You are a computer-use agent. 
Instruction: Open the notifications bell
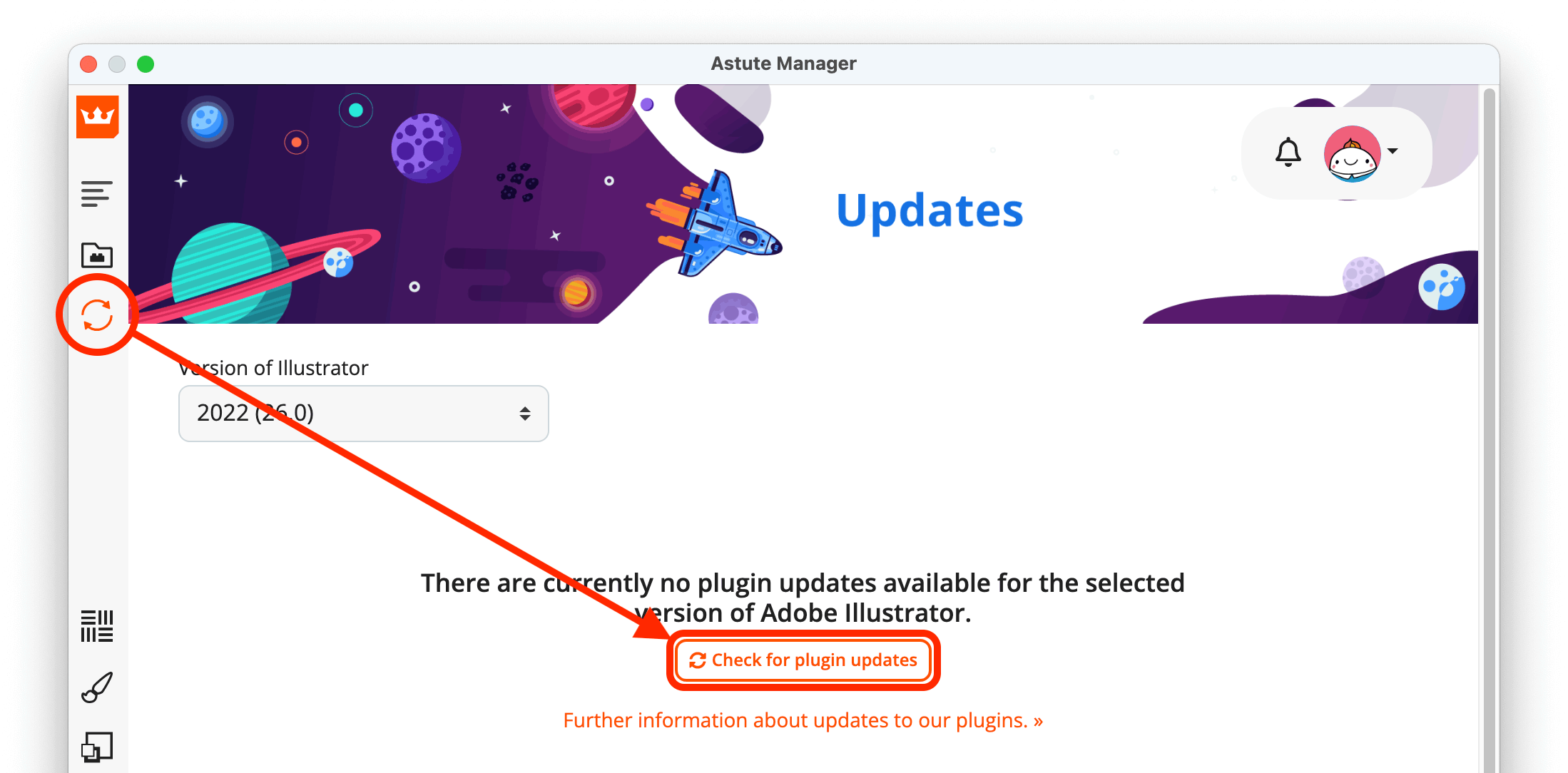1288,152
